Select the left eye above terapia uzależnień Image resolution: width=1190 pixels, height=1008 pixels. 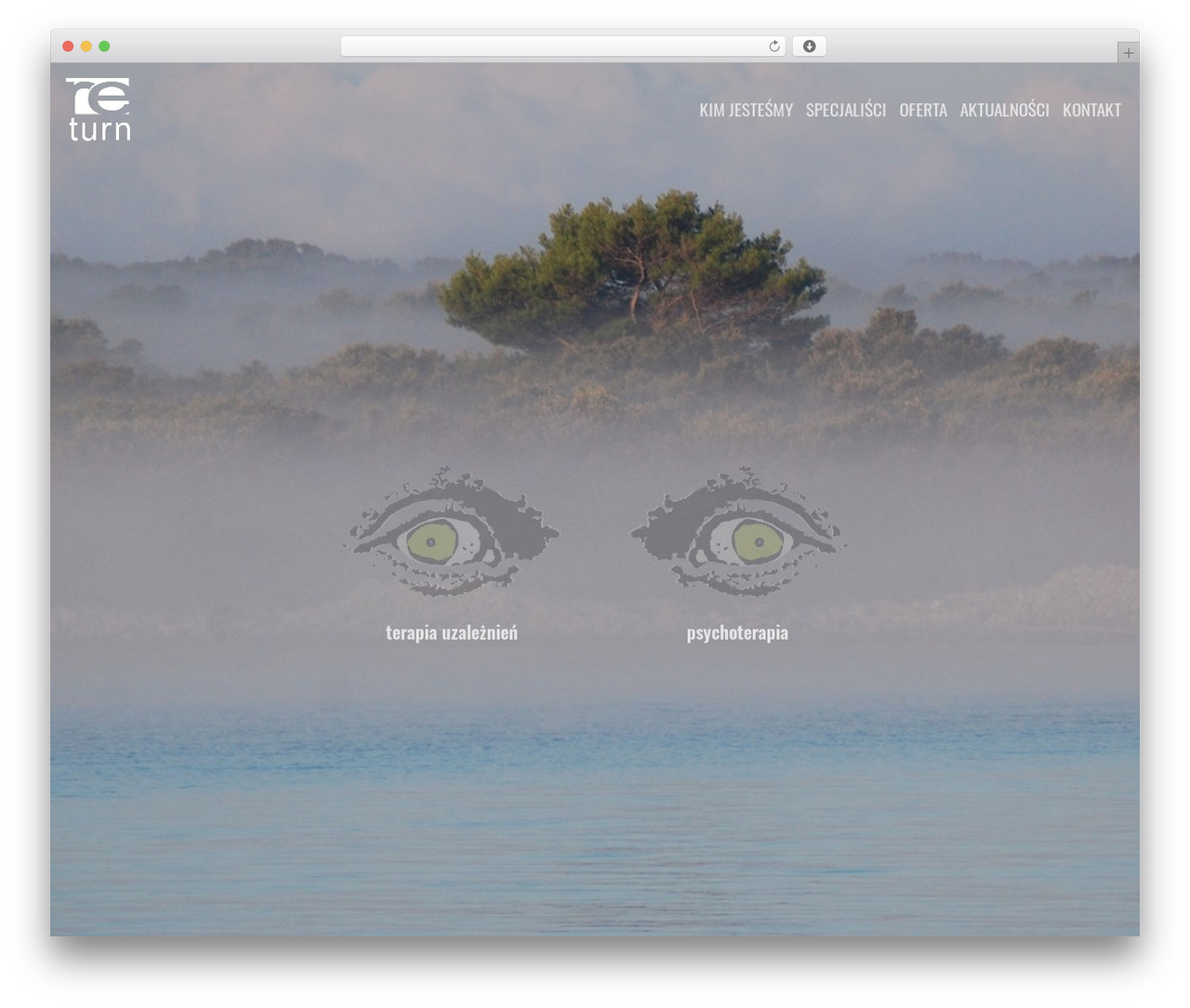[x=452, y=532]
